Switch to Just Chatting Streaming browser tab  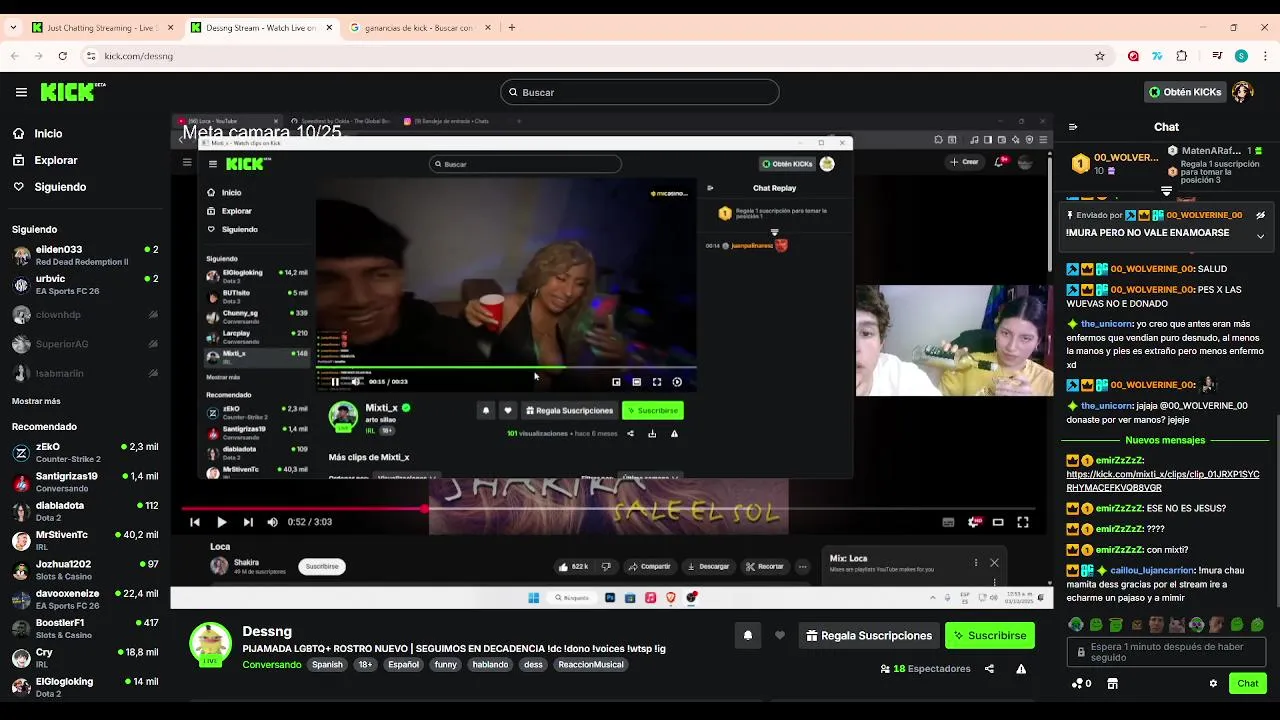(x=103, y=27)
